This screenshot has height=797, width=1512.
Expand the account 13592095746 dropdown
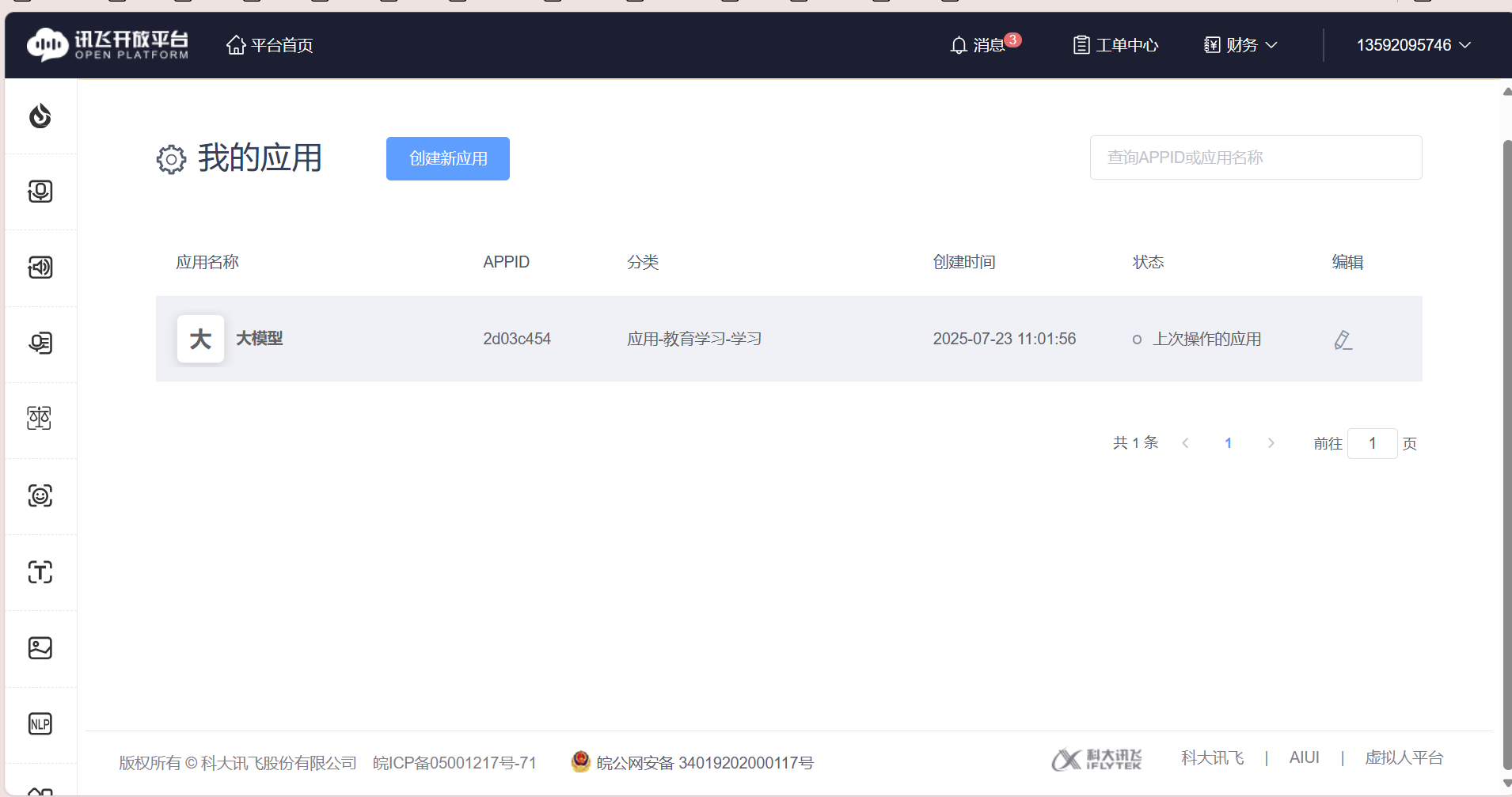[1412, 45]
